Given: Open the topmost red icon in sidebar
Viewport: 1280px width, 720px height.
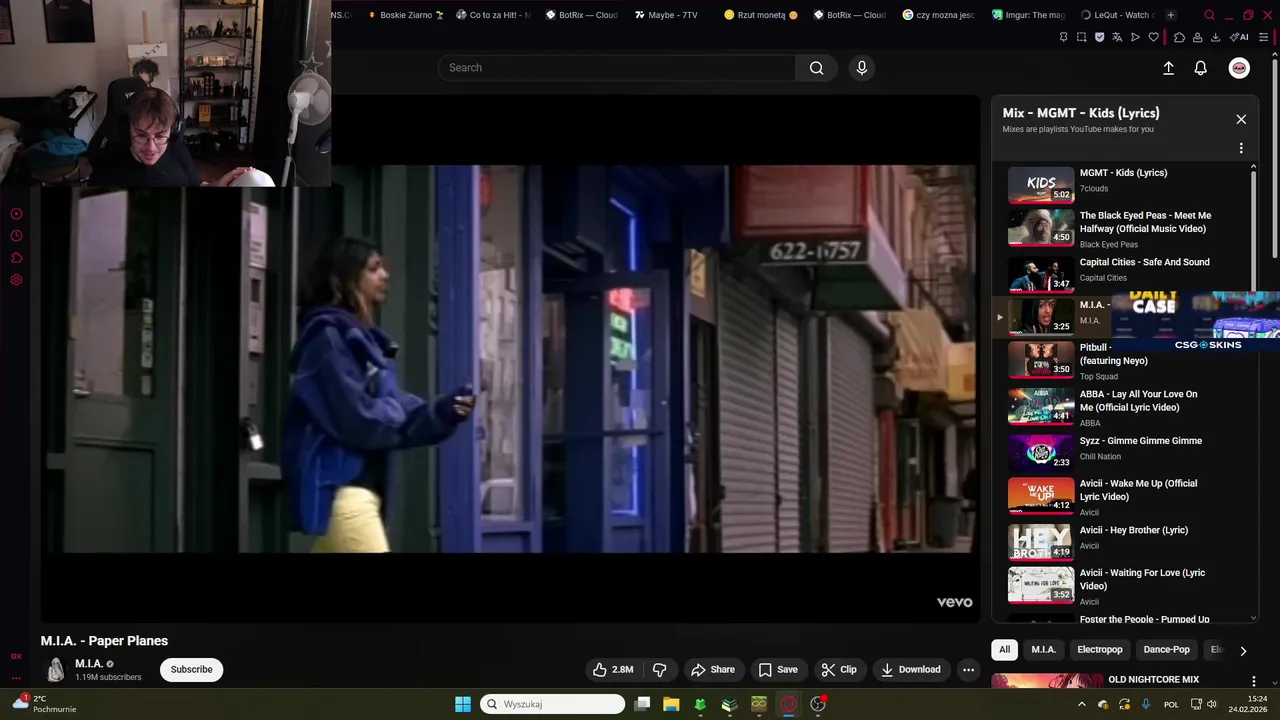Looking at the screenshot, I should [x=16, y=214].
